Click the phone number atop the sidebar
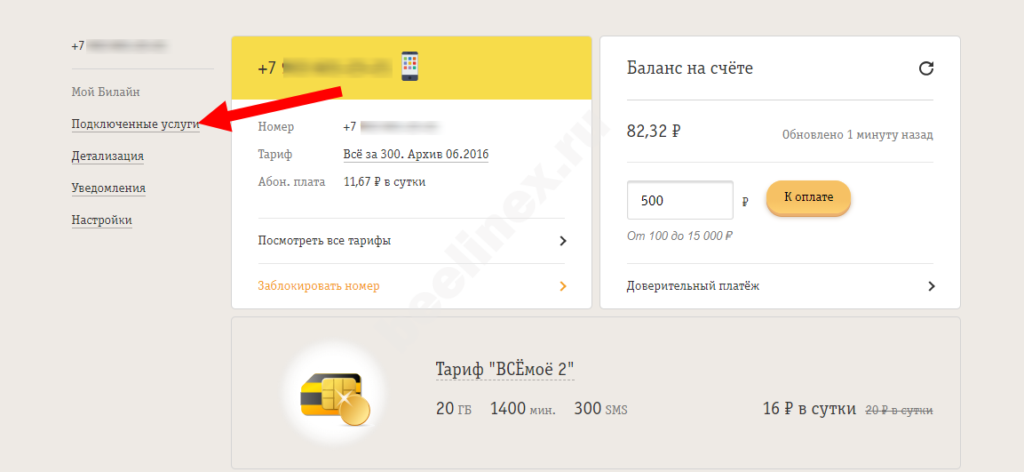Viewport: 1024px width, 472px height. coord(119,46)
